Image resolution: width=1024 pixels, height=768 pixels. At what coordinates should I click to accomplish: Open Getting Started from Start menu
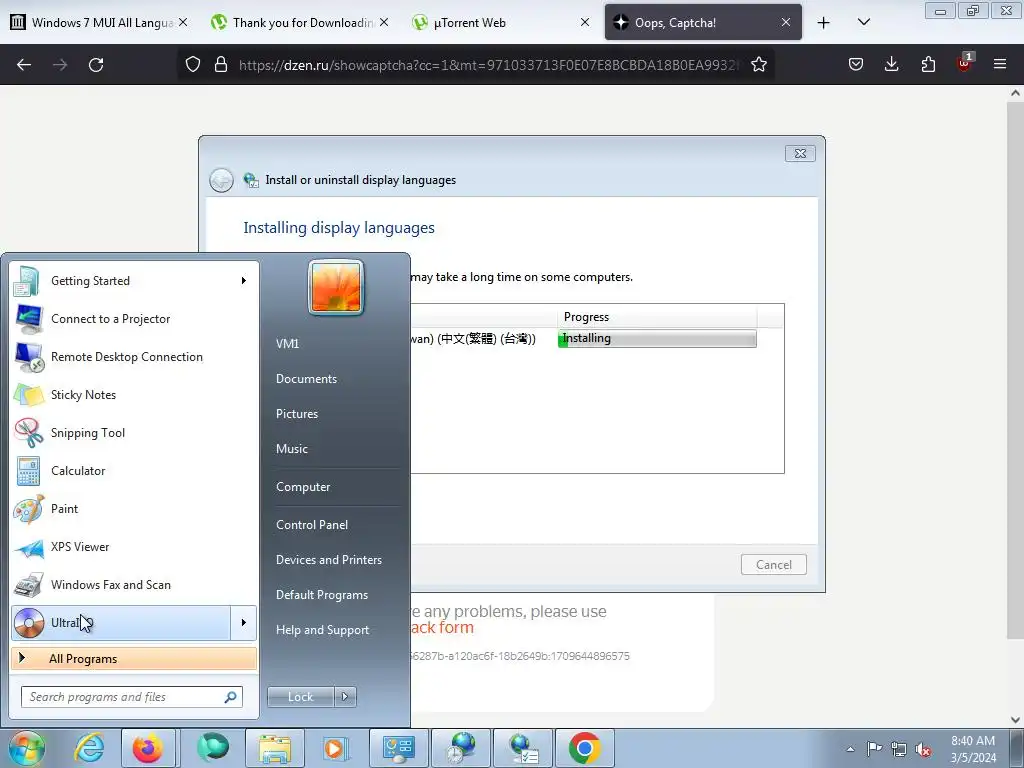pyautogui.click(x=134, y=281)
